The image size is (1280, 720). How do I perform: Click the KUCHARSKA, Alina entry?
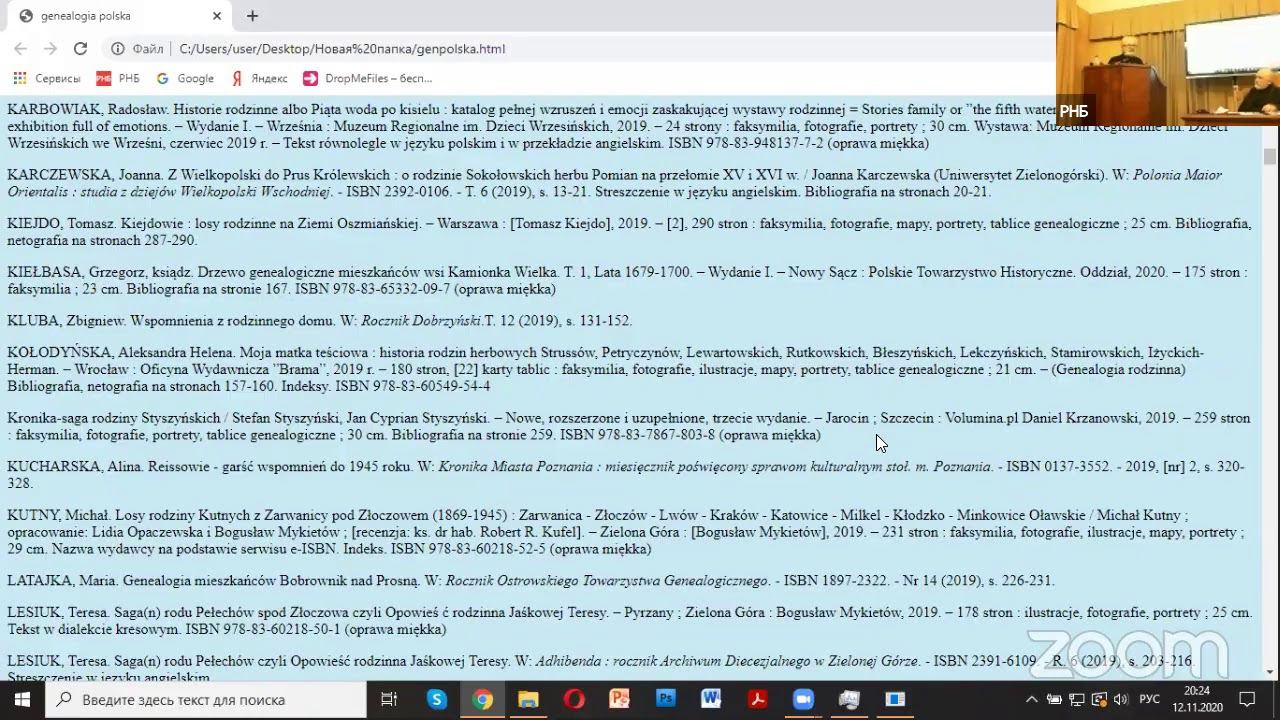point(625,475)
